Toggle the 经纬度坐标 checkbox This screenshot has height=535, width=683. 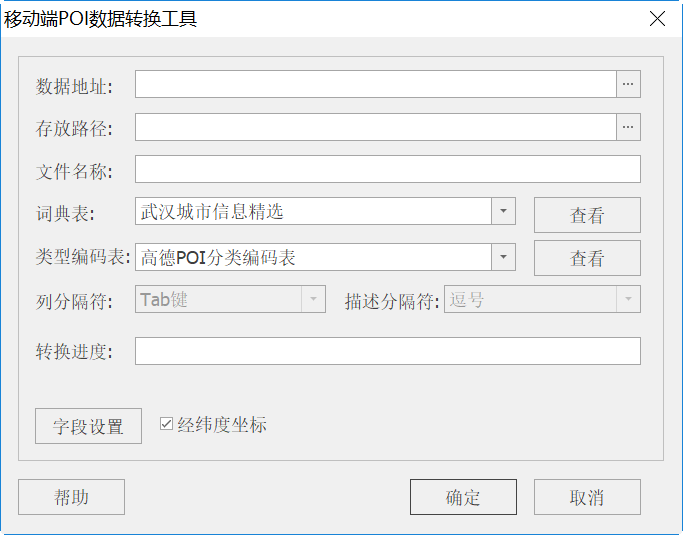pos(167,425)
